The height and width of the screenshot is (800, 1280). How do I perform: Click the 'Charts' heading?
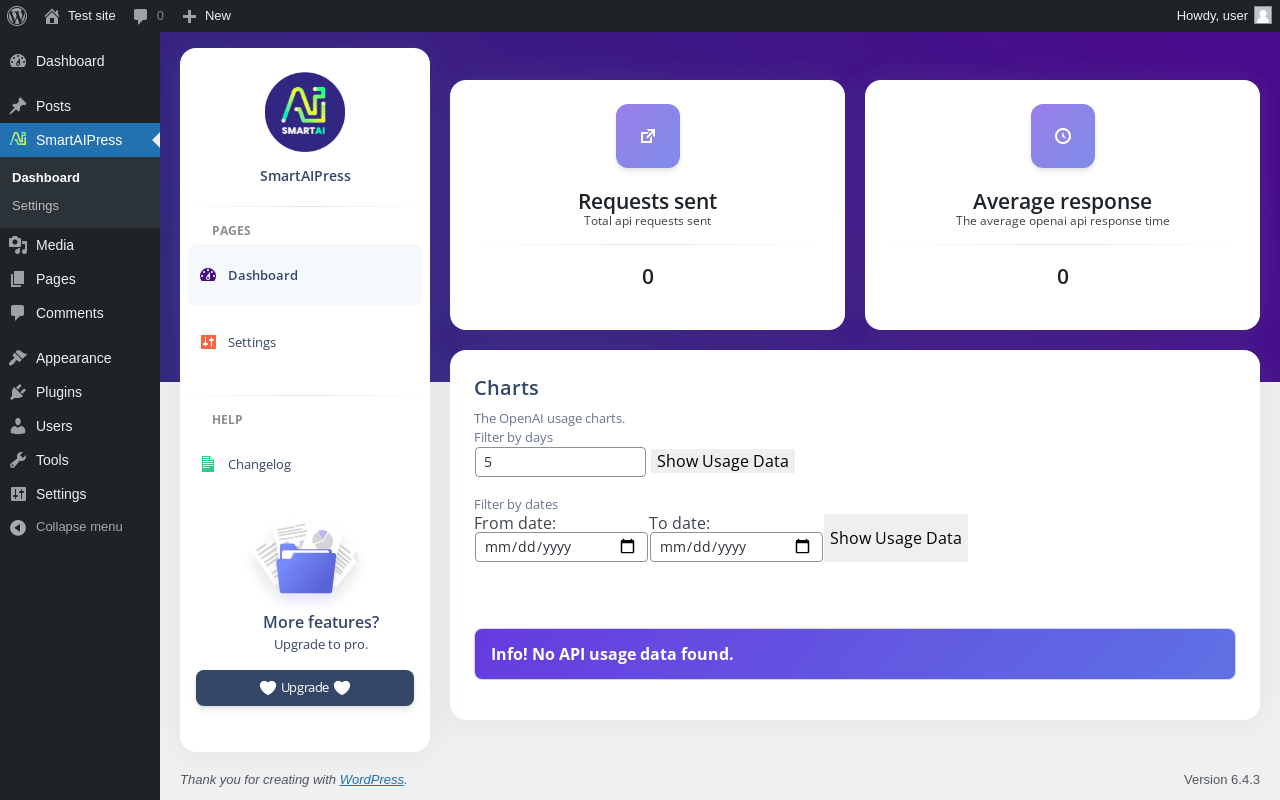[506, 388]
